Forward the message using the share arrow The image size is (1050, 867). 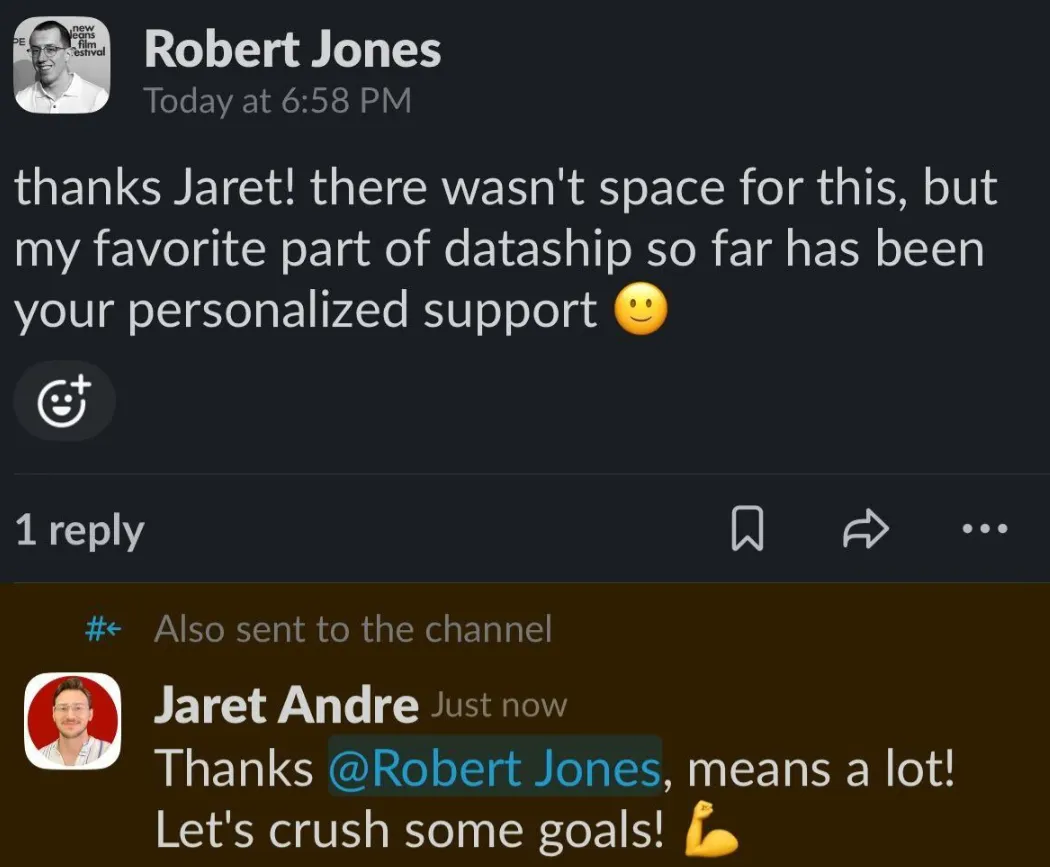[x=866, y=529]
